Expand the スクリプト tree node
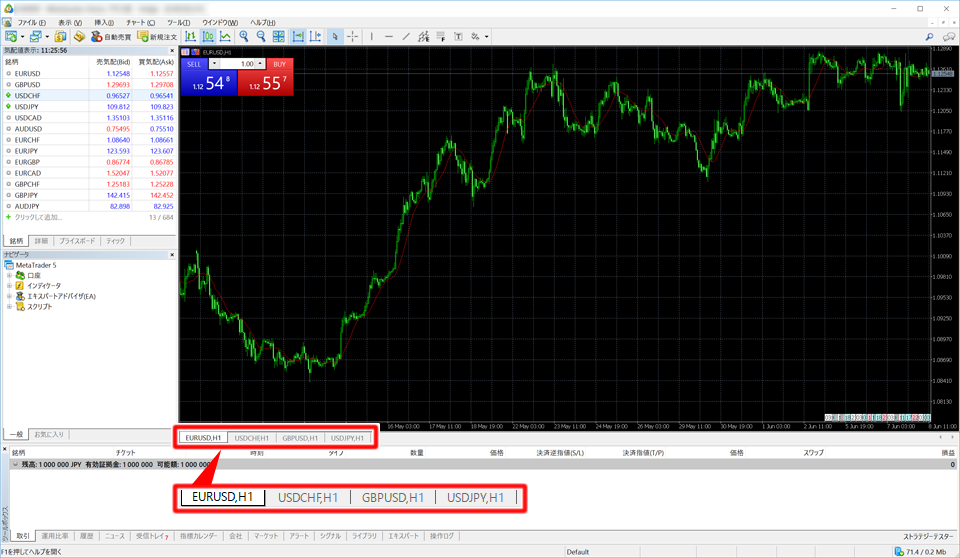Viewport: 960px width, 558px height. tap(9, 307)
